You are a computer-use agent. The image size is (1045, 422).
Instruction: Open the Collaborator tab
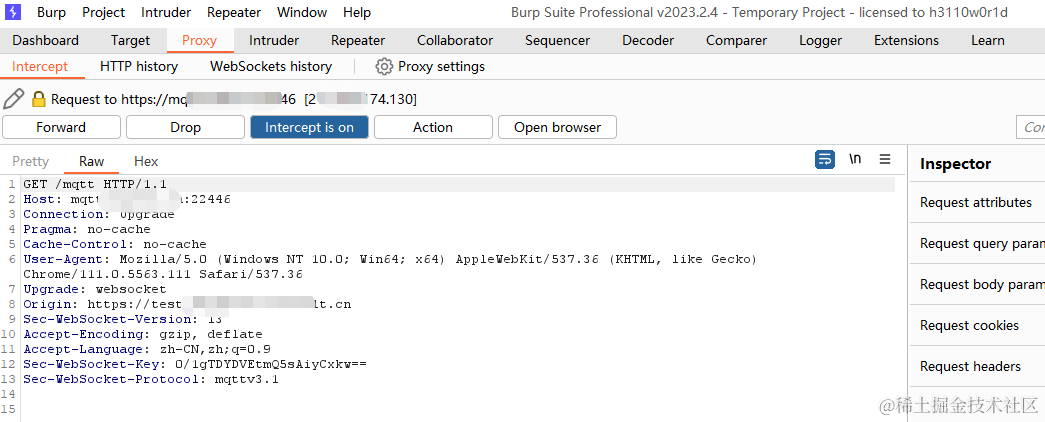455,41
